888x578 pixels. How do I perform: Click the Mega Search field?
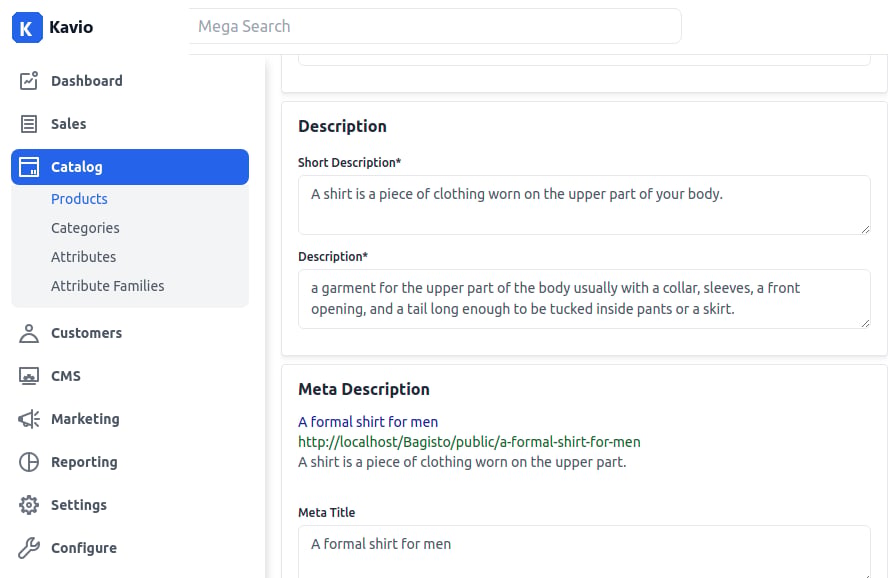point(434,26)
